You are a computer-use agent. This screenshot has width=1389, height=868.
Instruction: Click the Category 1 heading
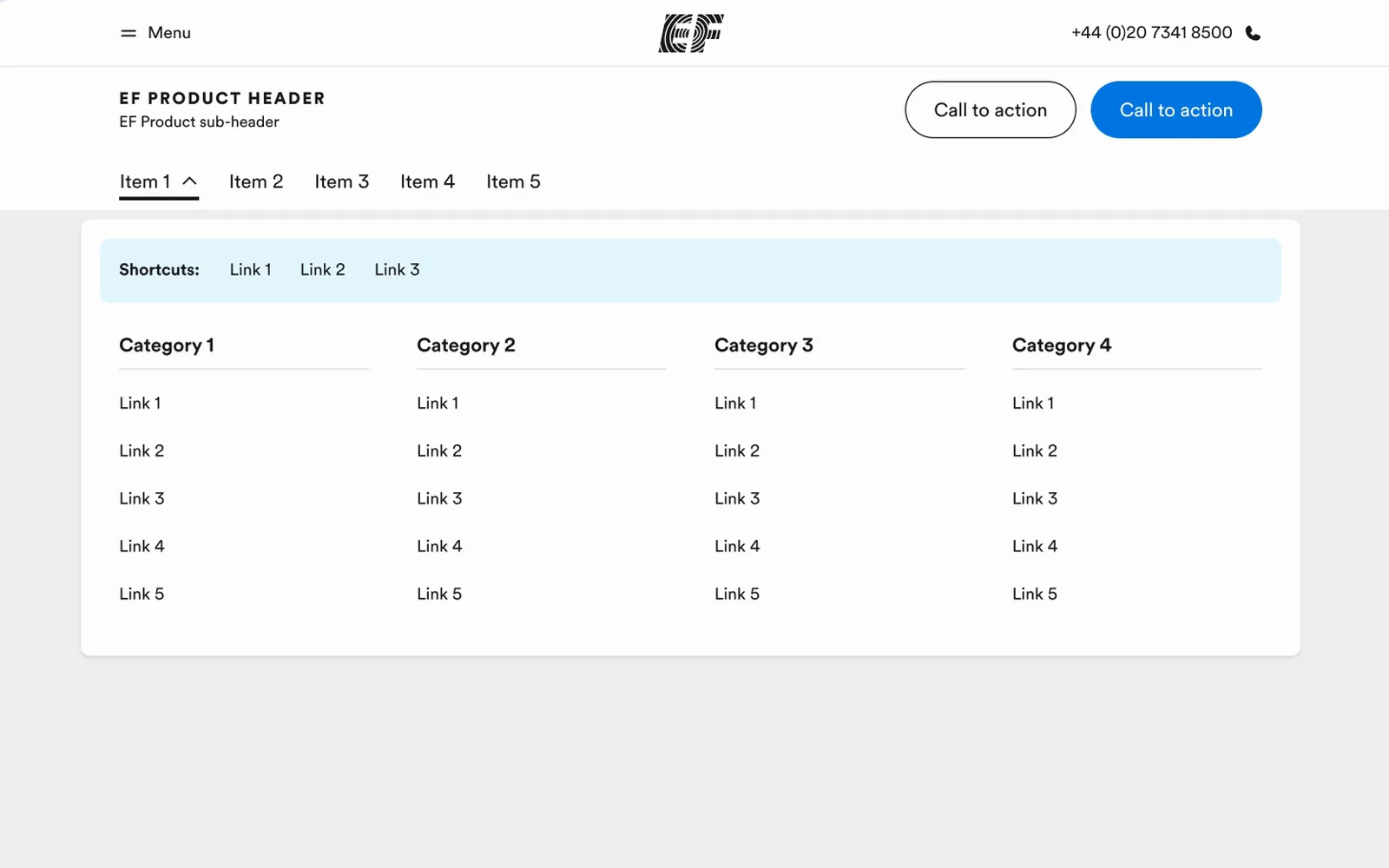pyautogui.click(x=167, y=345)
